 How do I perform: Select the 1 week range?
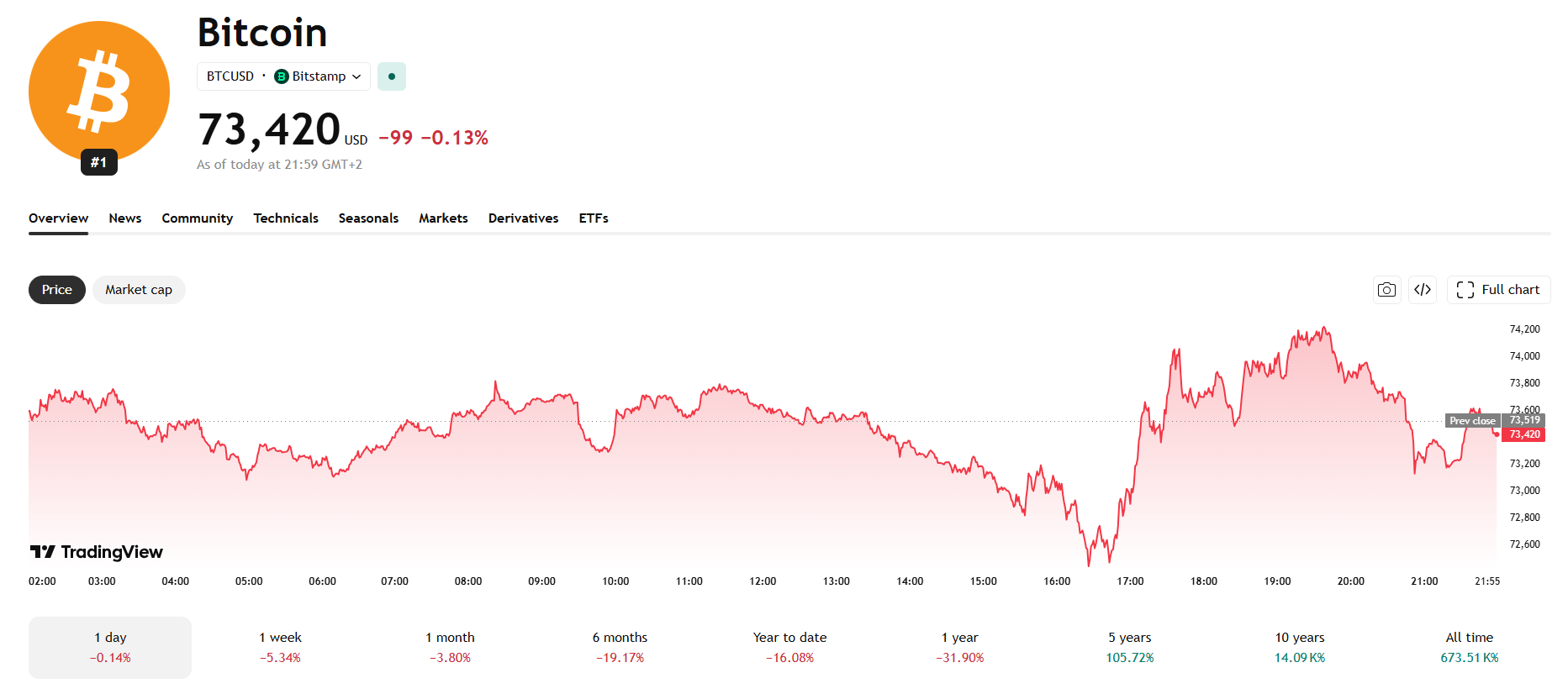(280, 648)
